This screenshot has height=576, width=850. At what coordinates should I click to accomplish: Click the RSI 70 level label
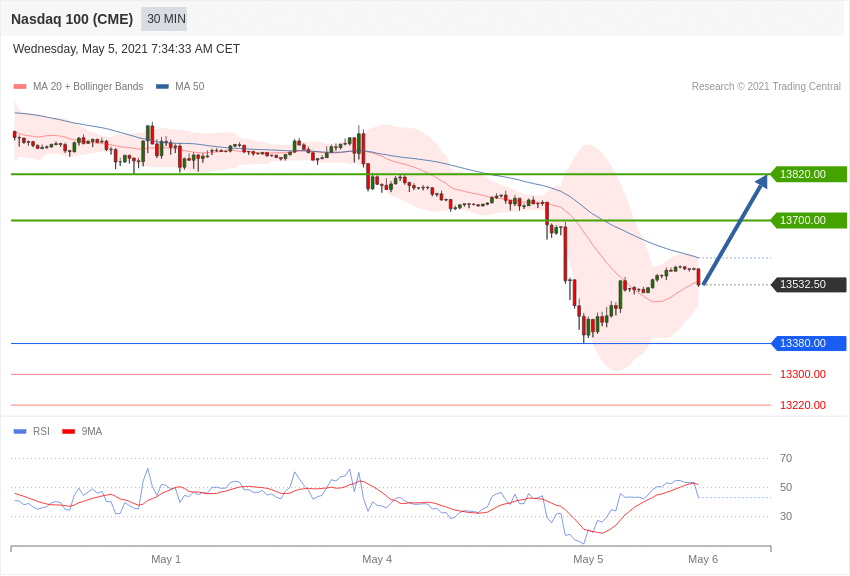coord(786,458)
